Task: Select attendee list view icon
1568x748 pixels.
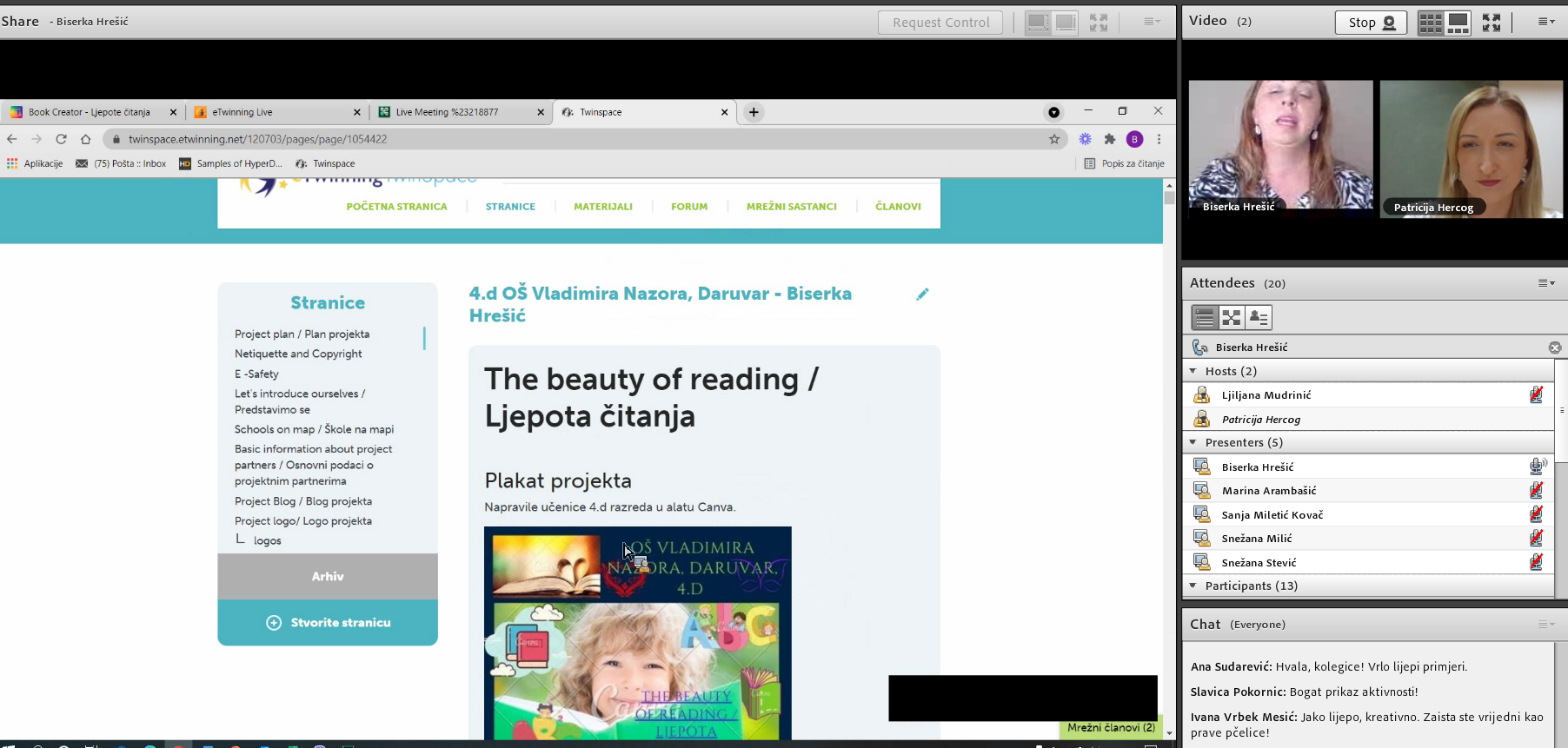Action: pos(1205,318)
